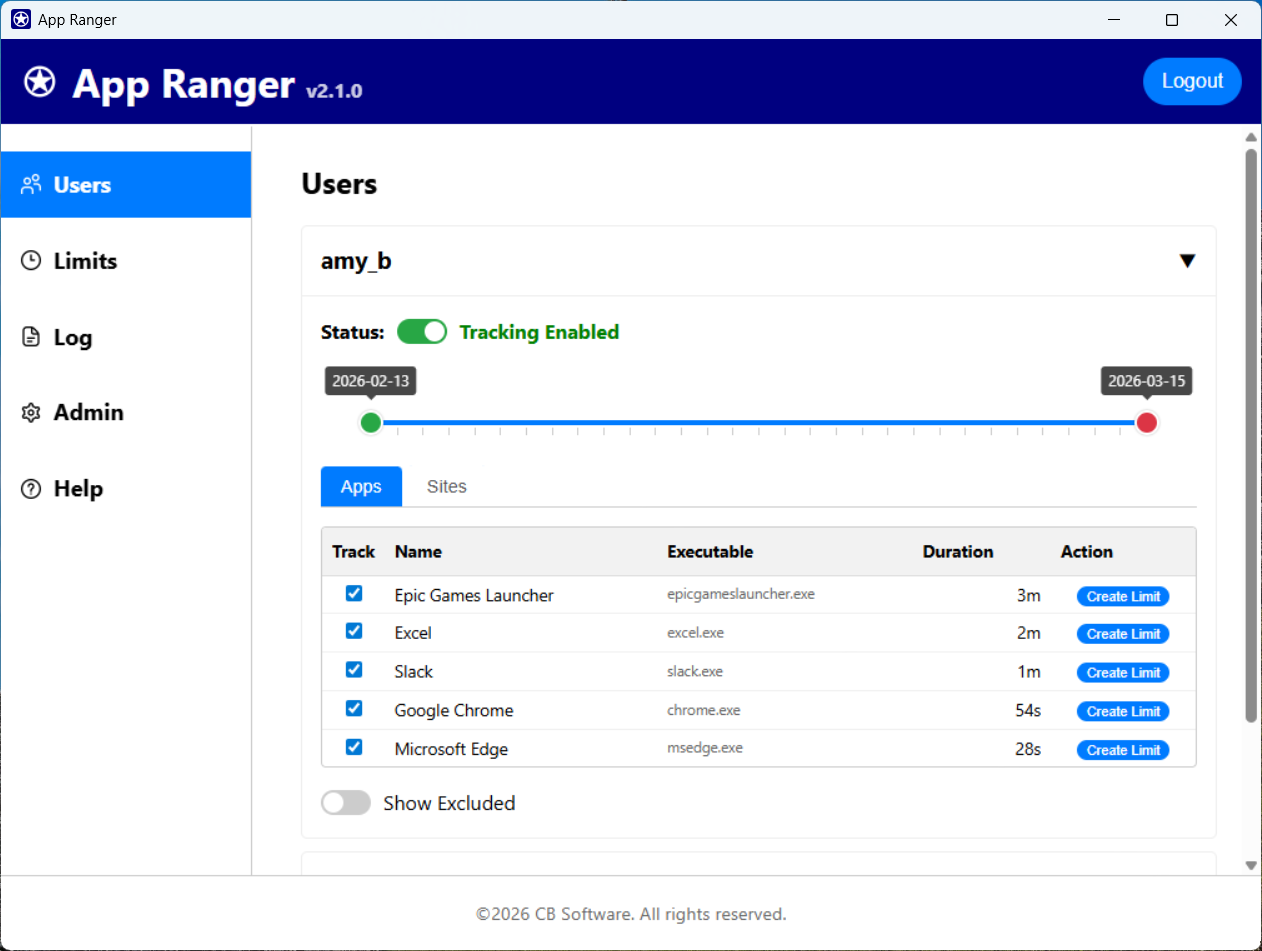This screenshot has height=951, width=1262.
Task: Click the Limits clock icon in sidebar
Action: click(x=32, y=261)
